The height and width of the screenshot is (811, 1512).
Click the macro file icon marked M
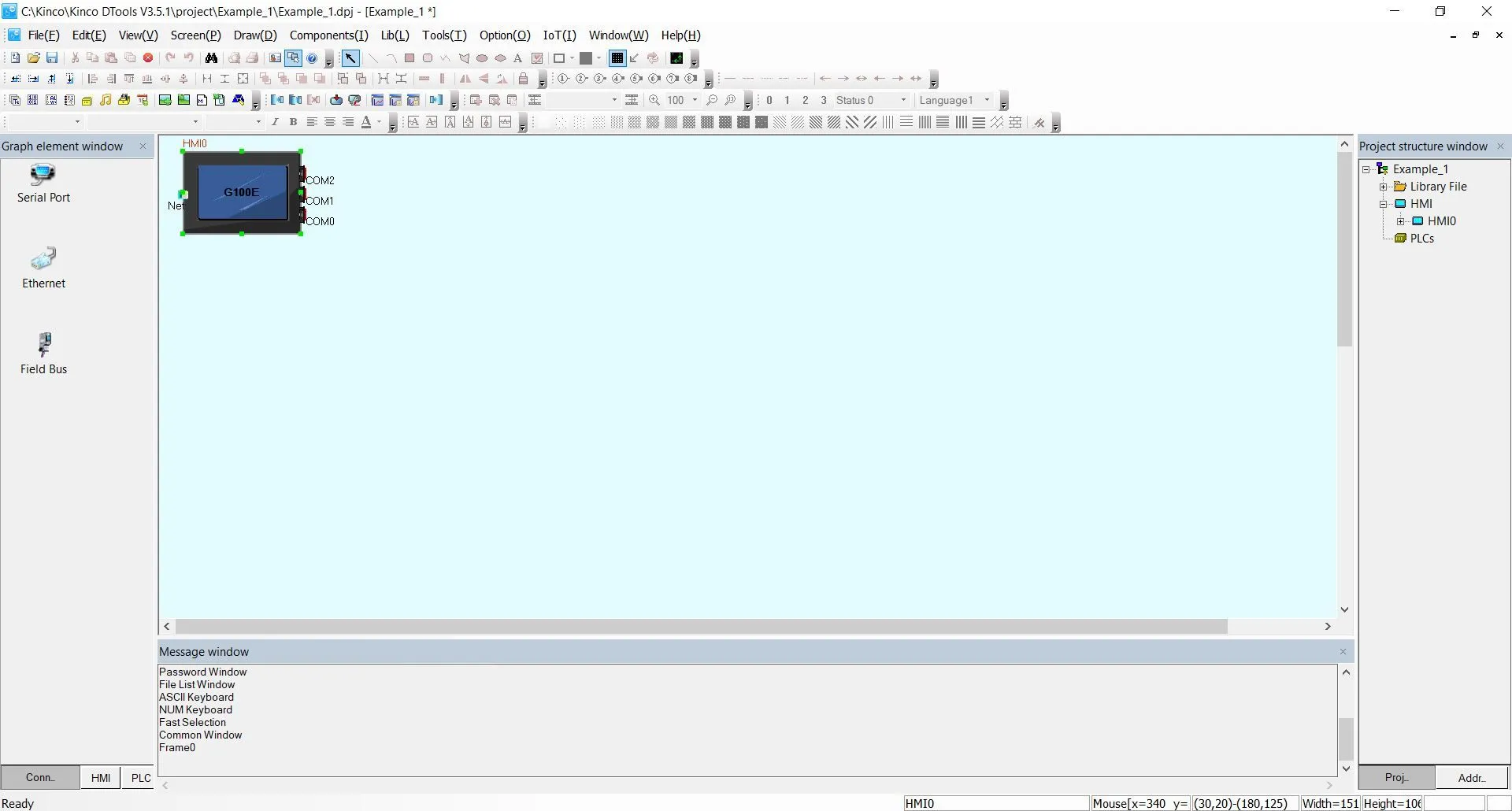coord(202,100)
